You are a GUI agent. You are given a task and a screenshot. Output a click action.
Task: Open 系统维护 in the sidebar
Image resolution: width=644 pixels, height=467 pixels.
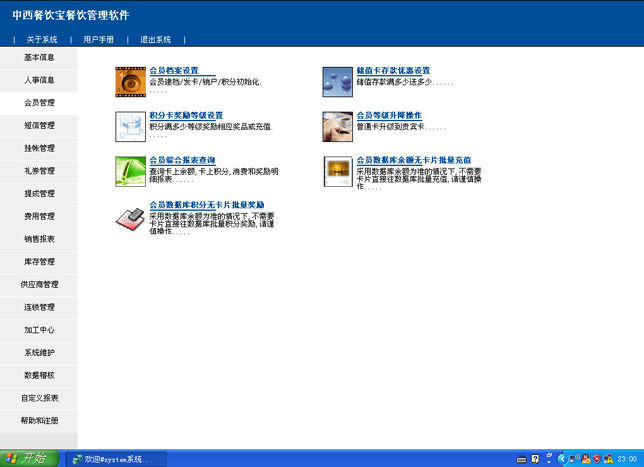39,352
